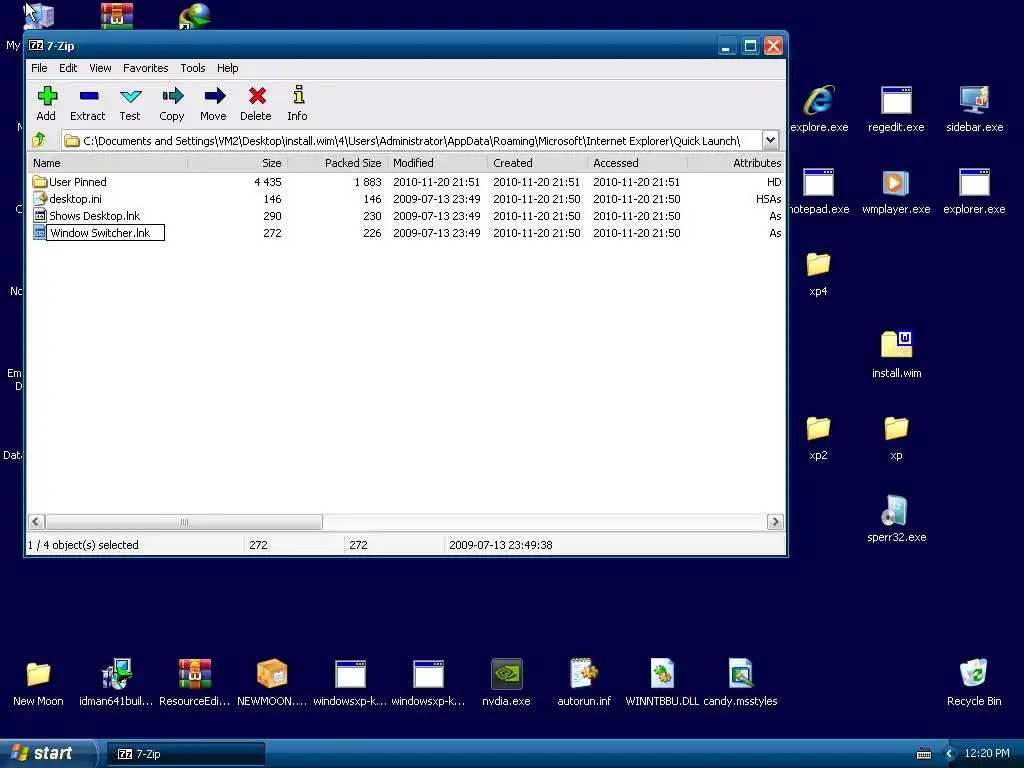This screenshot has width=1024, height=768.
Task: Select regedit.exe desktop icon
Action: (x=896, y=109)
